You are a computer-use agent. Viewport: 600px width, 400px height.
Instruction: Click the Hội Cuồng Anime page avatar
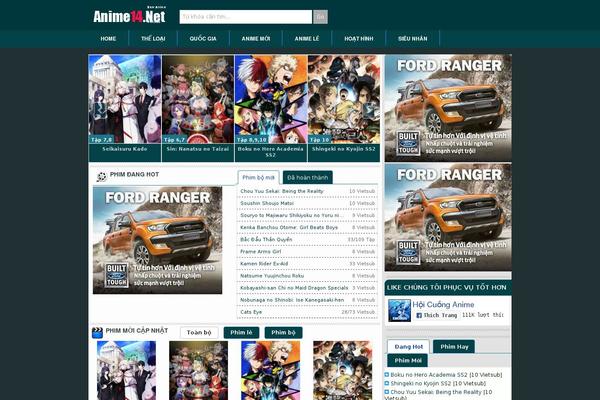click(399, 310)
